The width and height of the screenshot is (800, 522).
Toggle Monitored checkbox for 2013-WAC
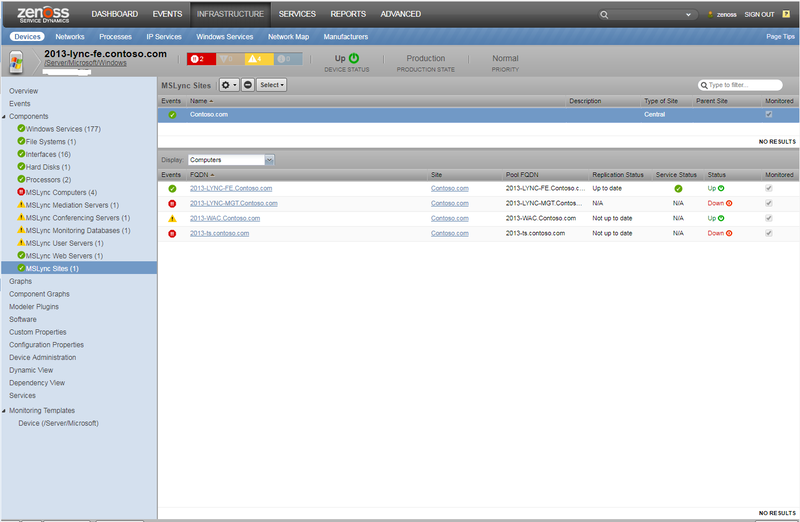point(769,218)
